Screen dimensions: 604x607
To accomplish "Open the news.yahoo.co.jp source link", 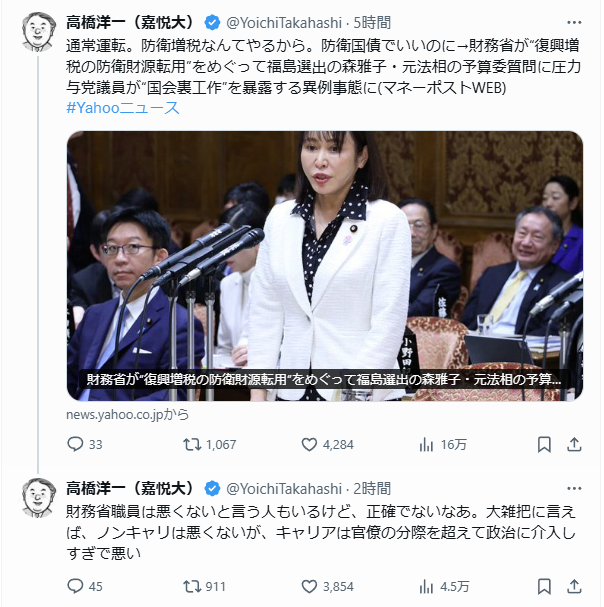I will (127, 415).
